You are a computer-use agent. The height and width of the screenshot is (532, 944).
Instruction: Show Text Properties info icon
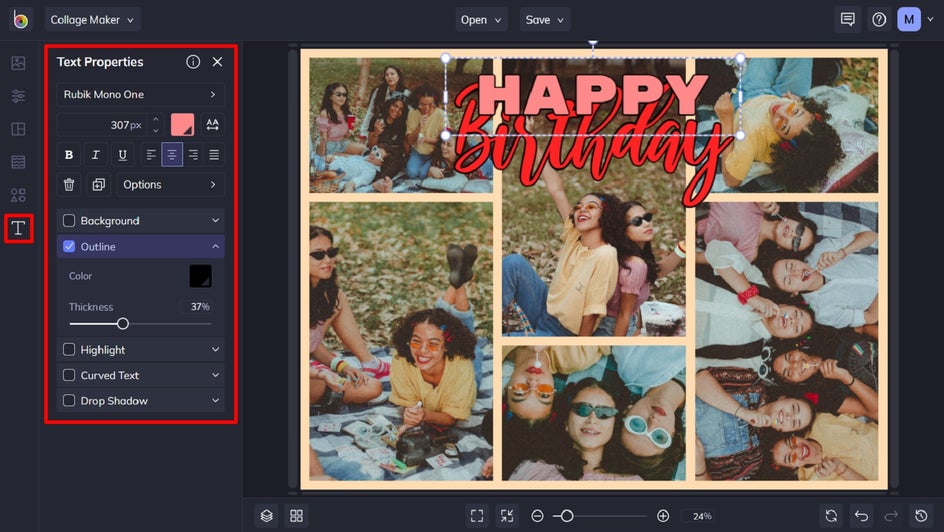click(193, 61)
